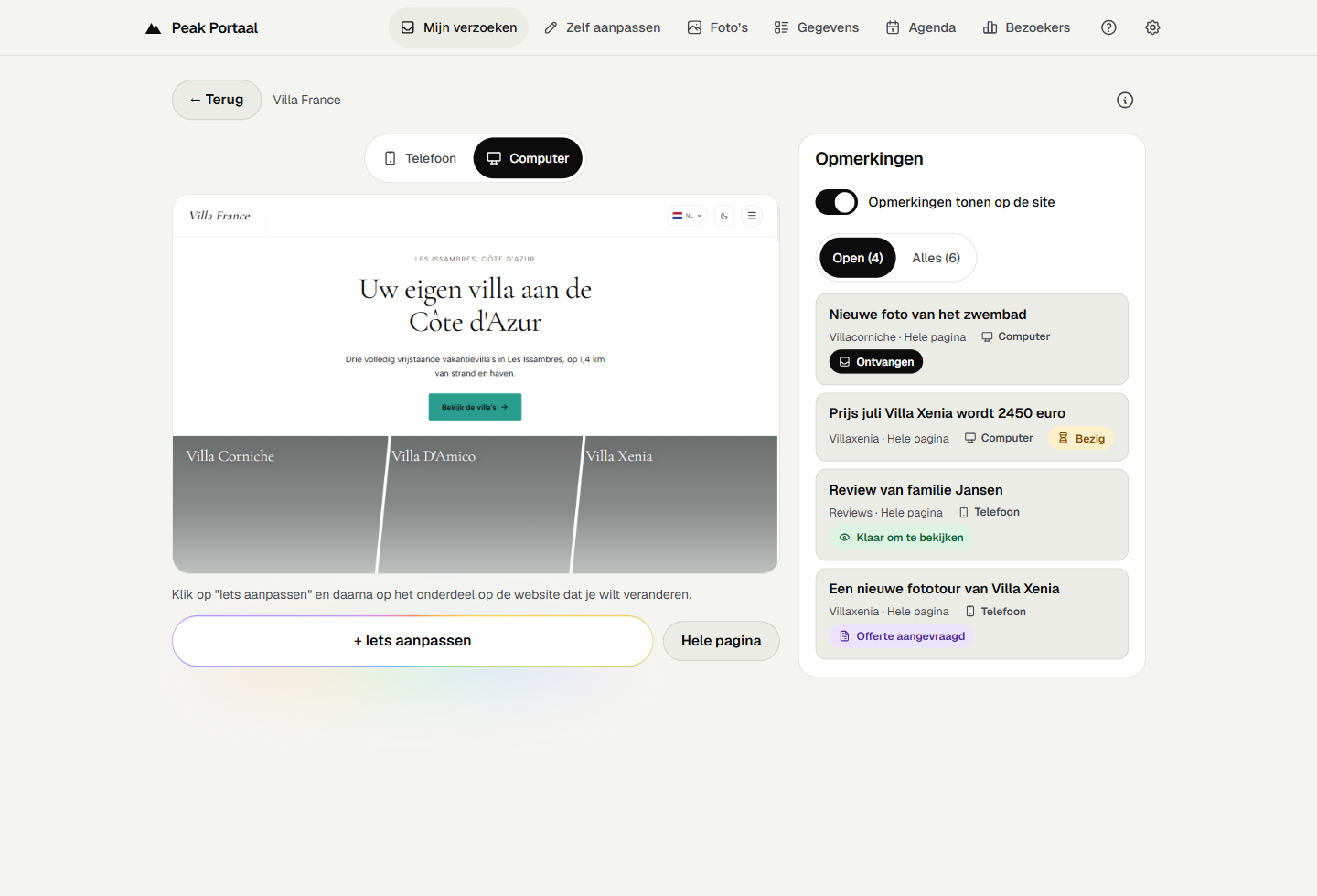Click the Klaar om te bekijken badge

(x=901, y=538)
